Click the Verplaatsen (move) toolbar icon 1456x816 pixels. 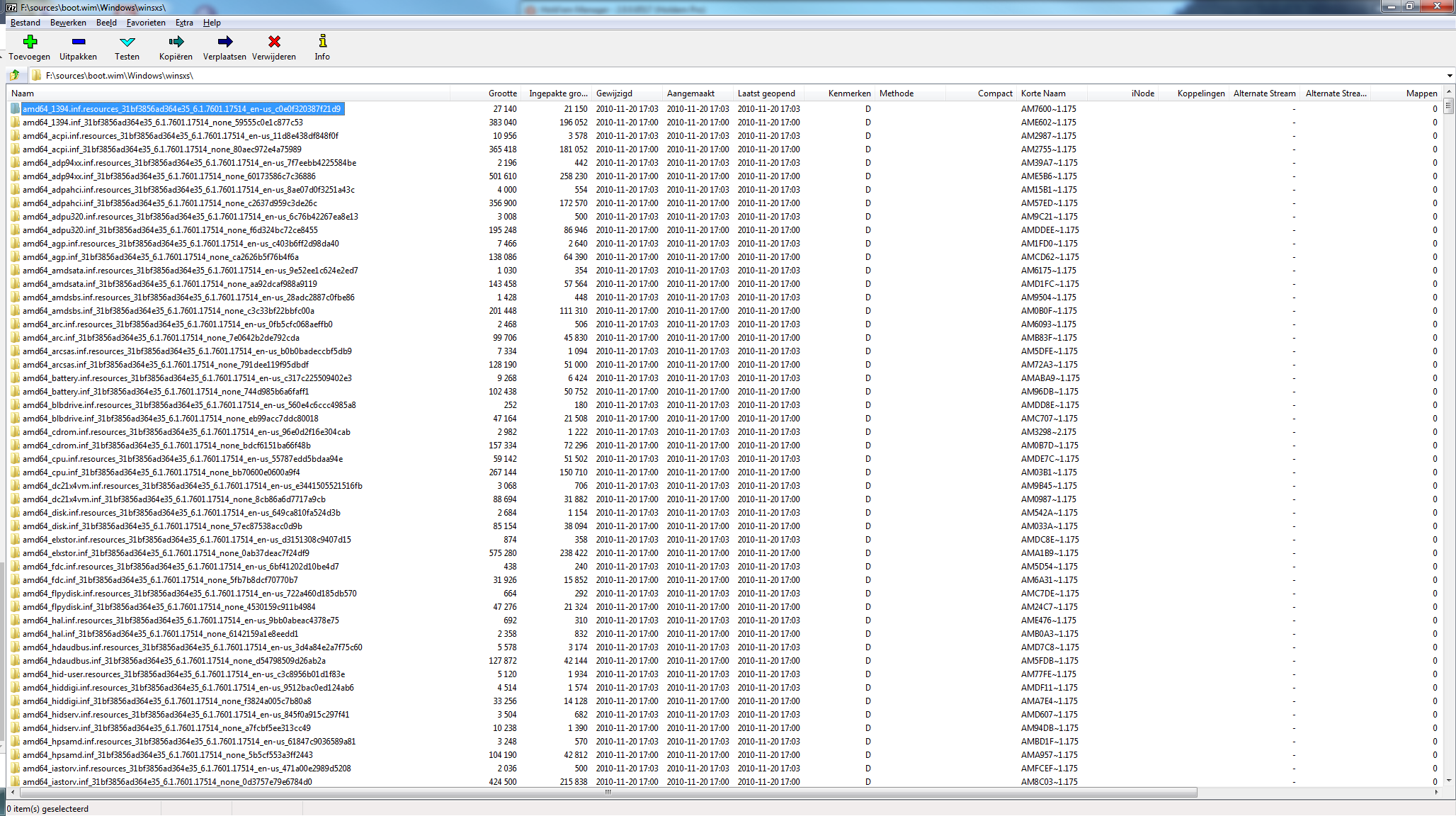click(225, 42)
